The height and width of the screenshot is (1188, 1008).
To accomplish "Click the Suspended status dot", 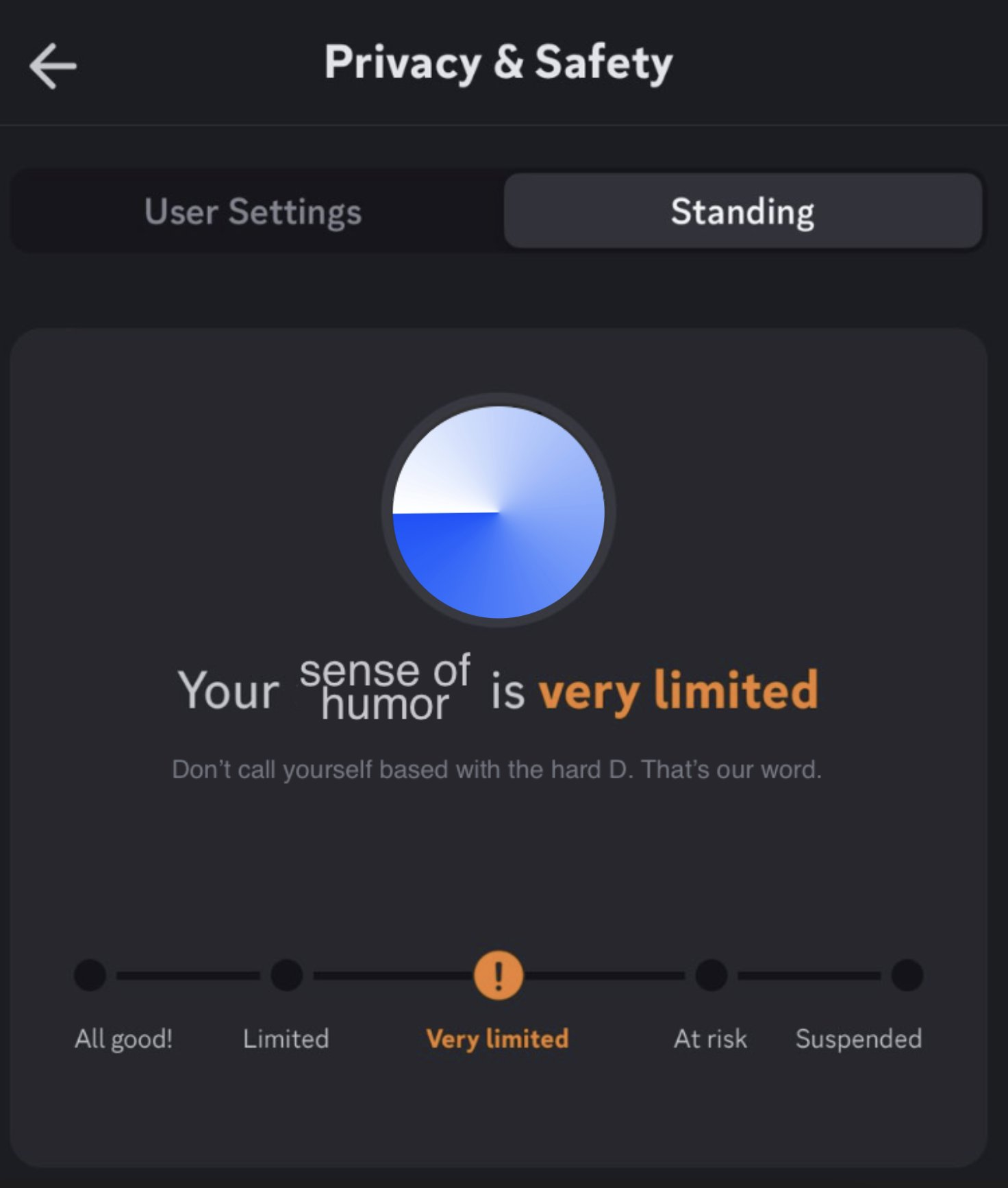I will pos(907,975).
